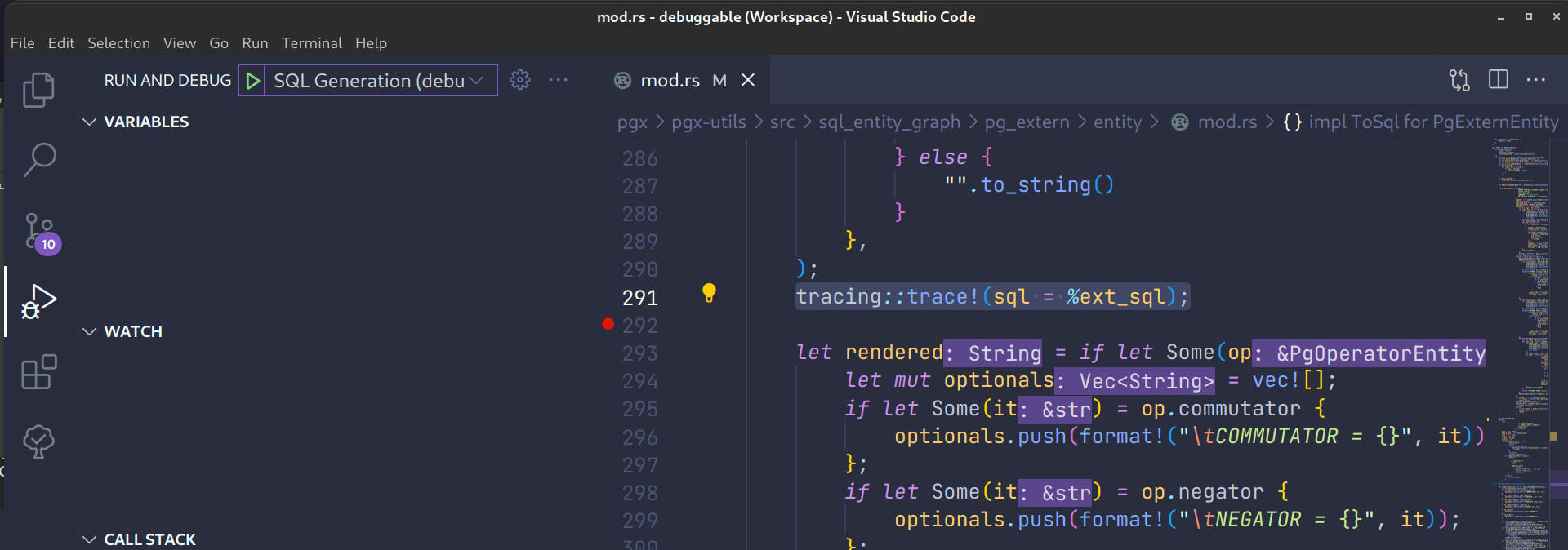Open the Terminal menu
This screenshot has width=1568, height=550.
pos(311,43)
